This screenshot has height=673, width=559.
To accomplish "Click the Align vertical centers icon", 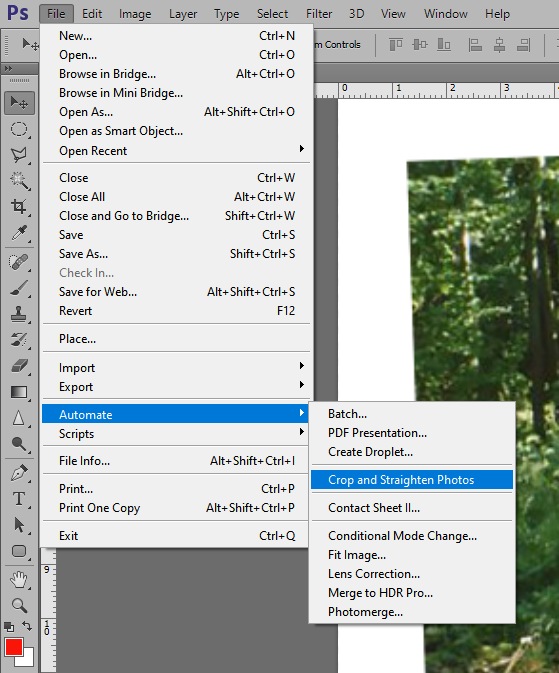I will (x=420, y=44).
